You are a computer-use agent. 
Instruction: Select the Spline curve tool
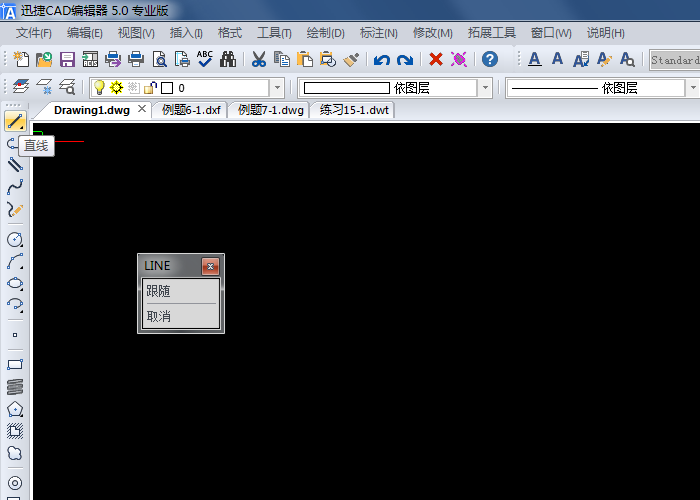click(x=15, y=187)
